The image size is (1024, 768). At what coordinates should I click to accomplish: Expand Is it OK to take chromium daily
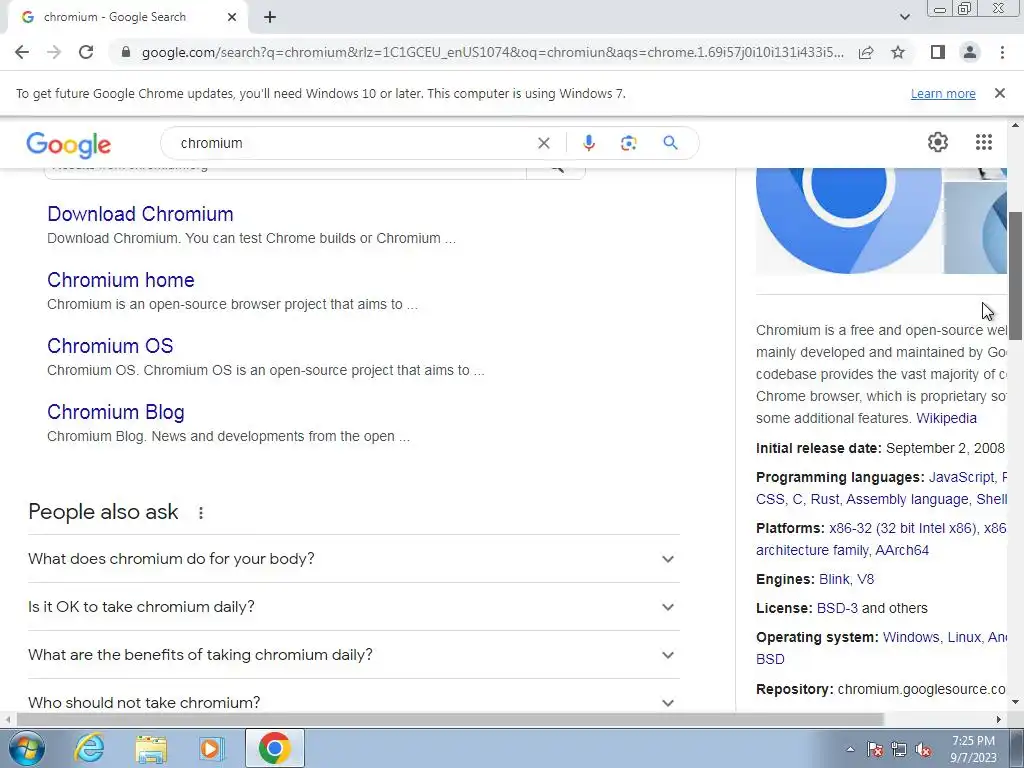click(354, 607)
